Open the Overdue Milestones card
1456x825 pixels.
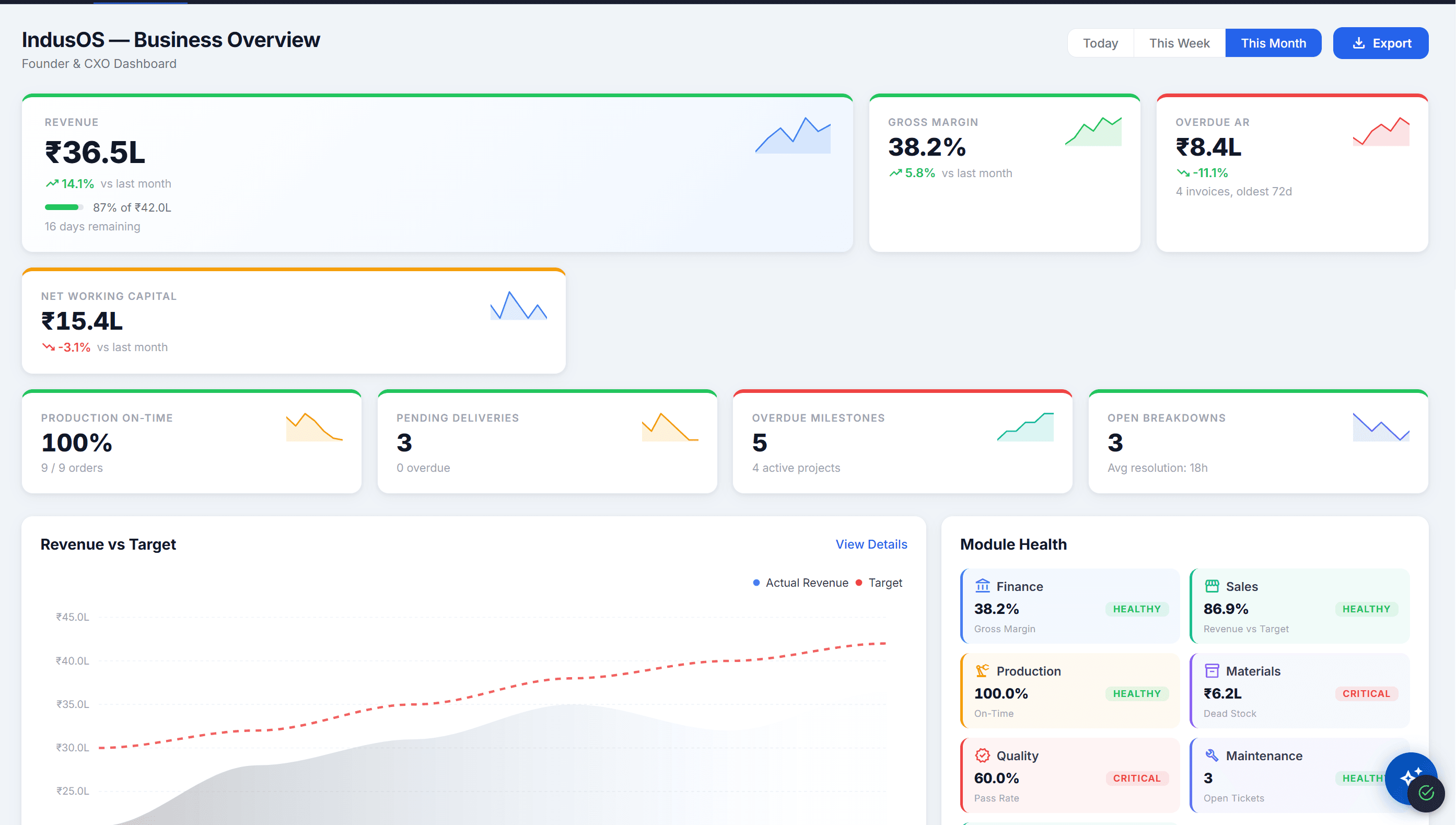(903, 441)
